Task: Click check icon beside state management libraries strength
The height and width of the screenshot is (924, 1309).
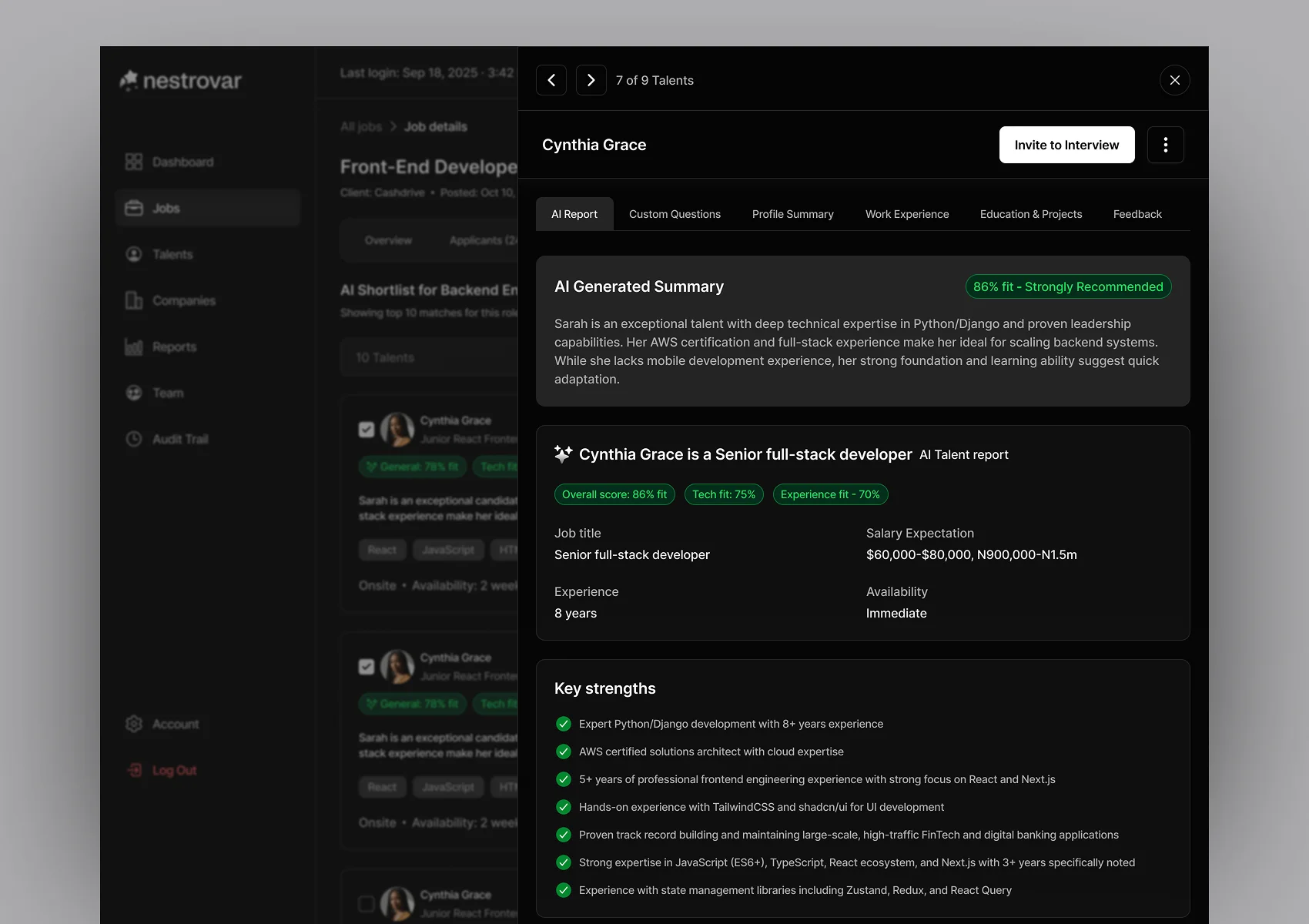Action: (x=564, y=890)
